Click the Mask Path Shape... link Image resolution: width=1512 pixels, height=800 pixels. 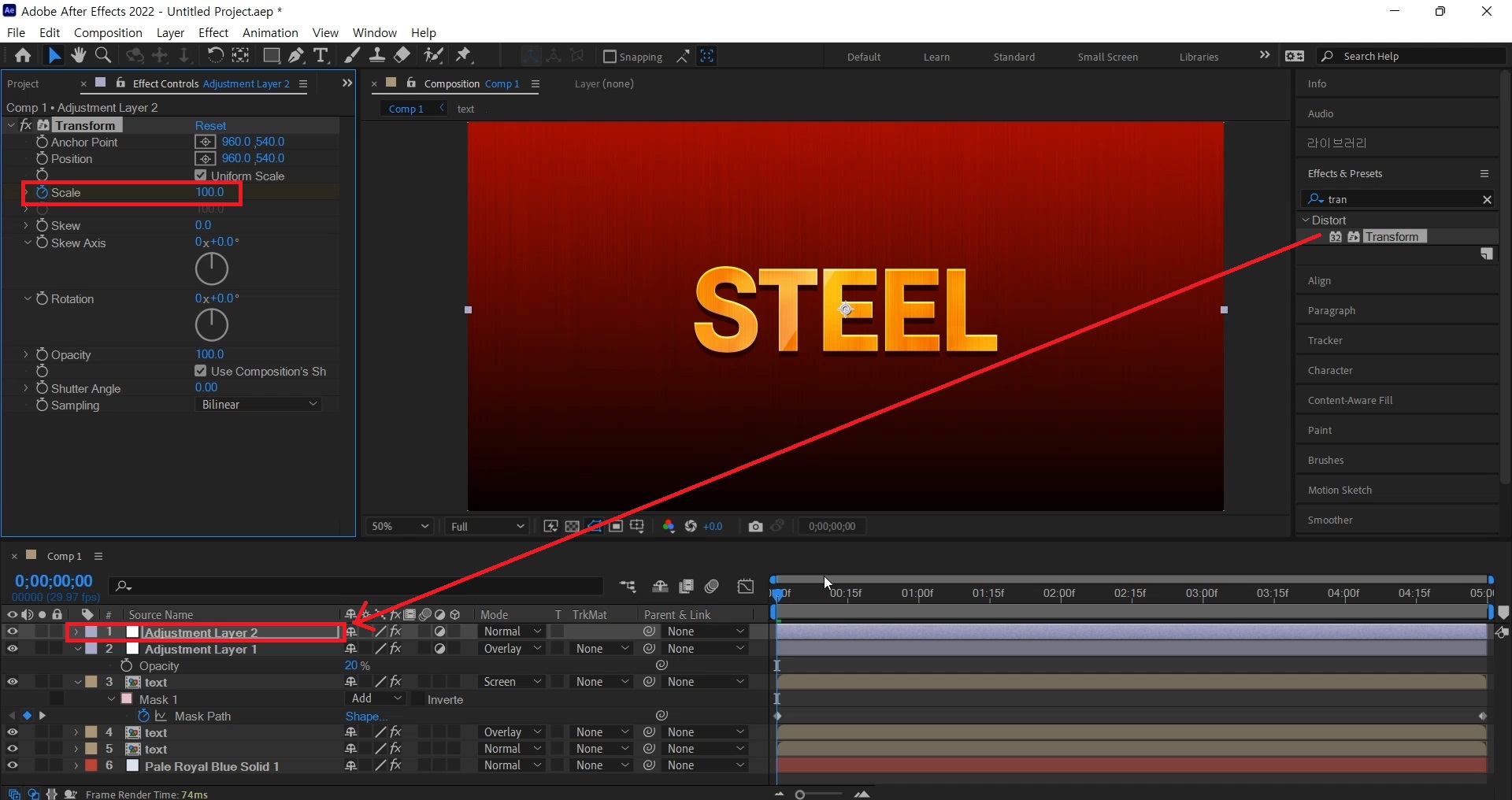pyautogui.click(x=366, y=716)
